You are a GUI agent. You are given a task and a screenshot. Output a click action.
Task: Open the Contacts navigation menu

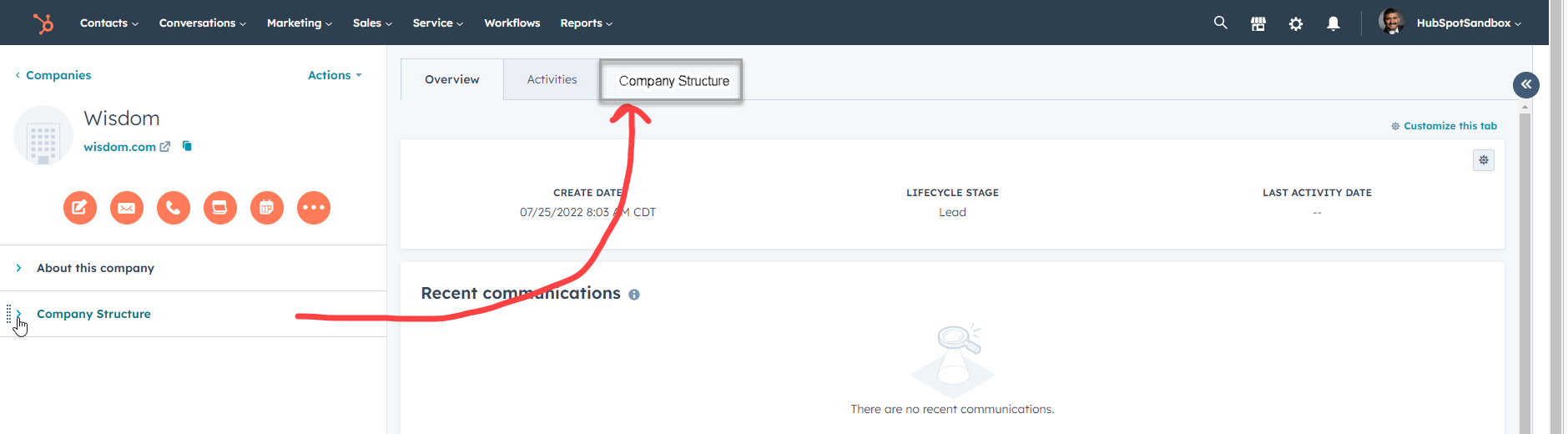(109, 23)
